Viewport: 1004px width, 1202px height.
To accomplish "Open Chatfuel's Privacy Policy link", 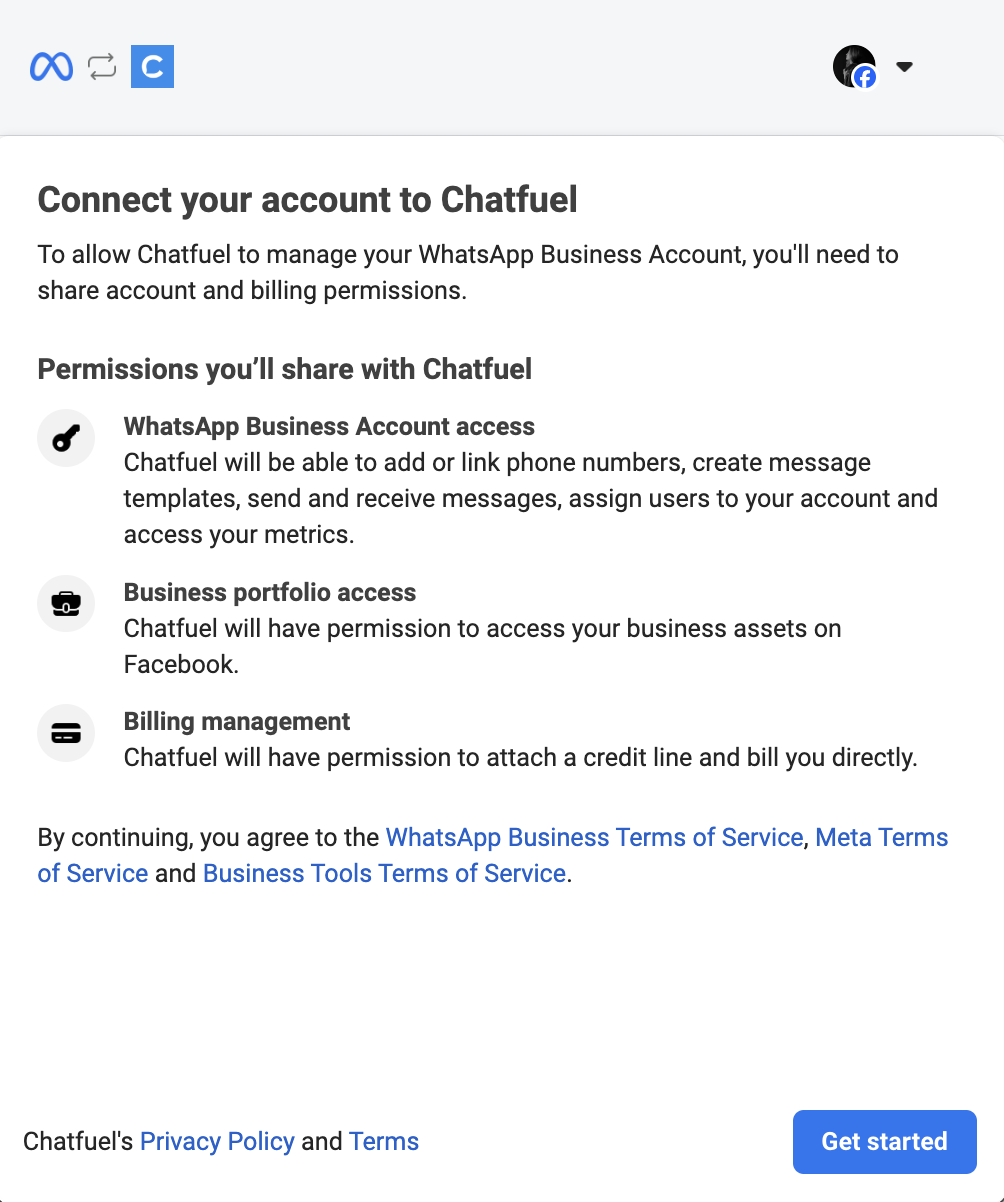I will coord(217,1141).
